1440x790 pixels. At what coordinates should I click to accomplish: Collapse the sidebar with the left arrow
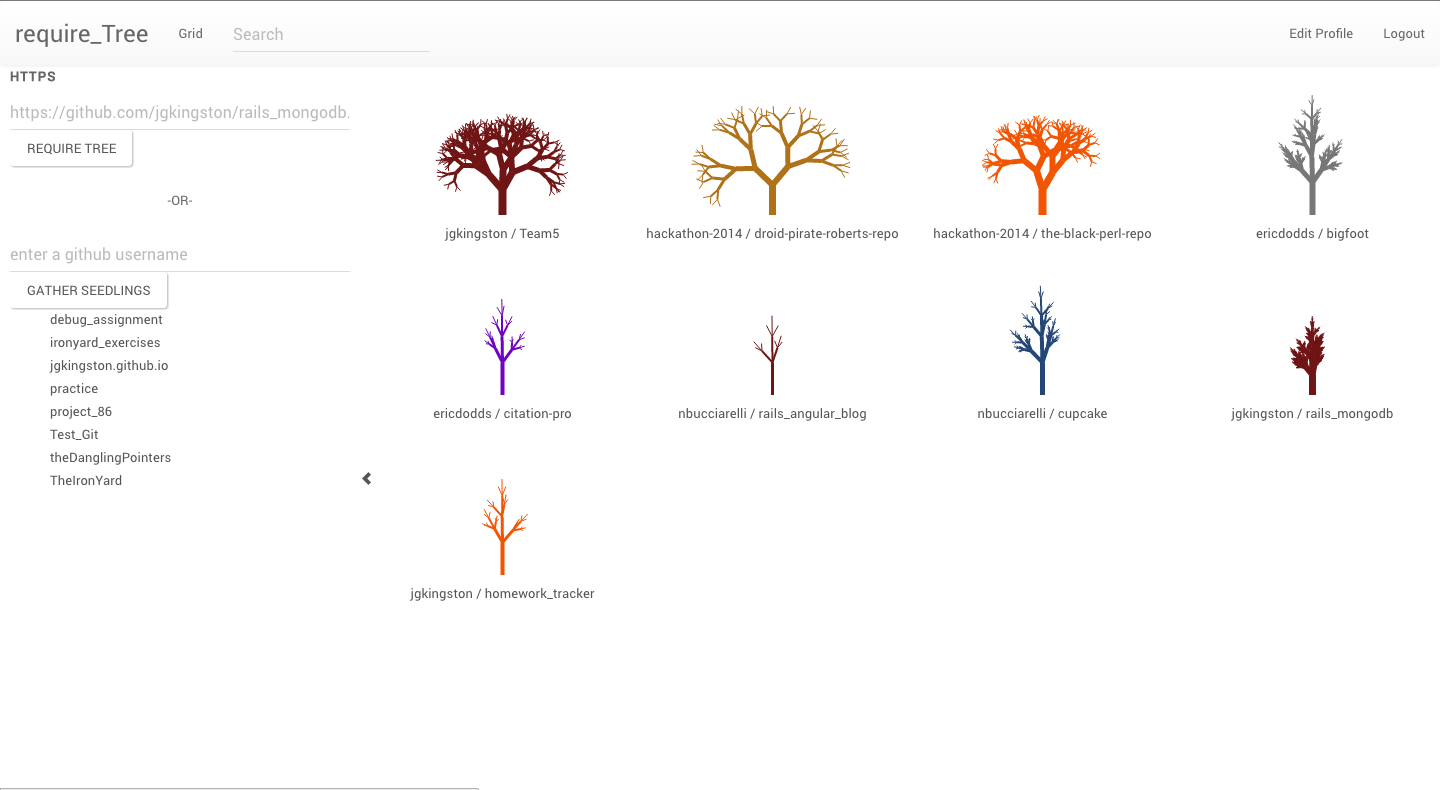367,479
